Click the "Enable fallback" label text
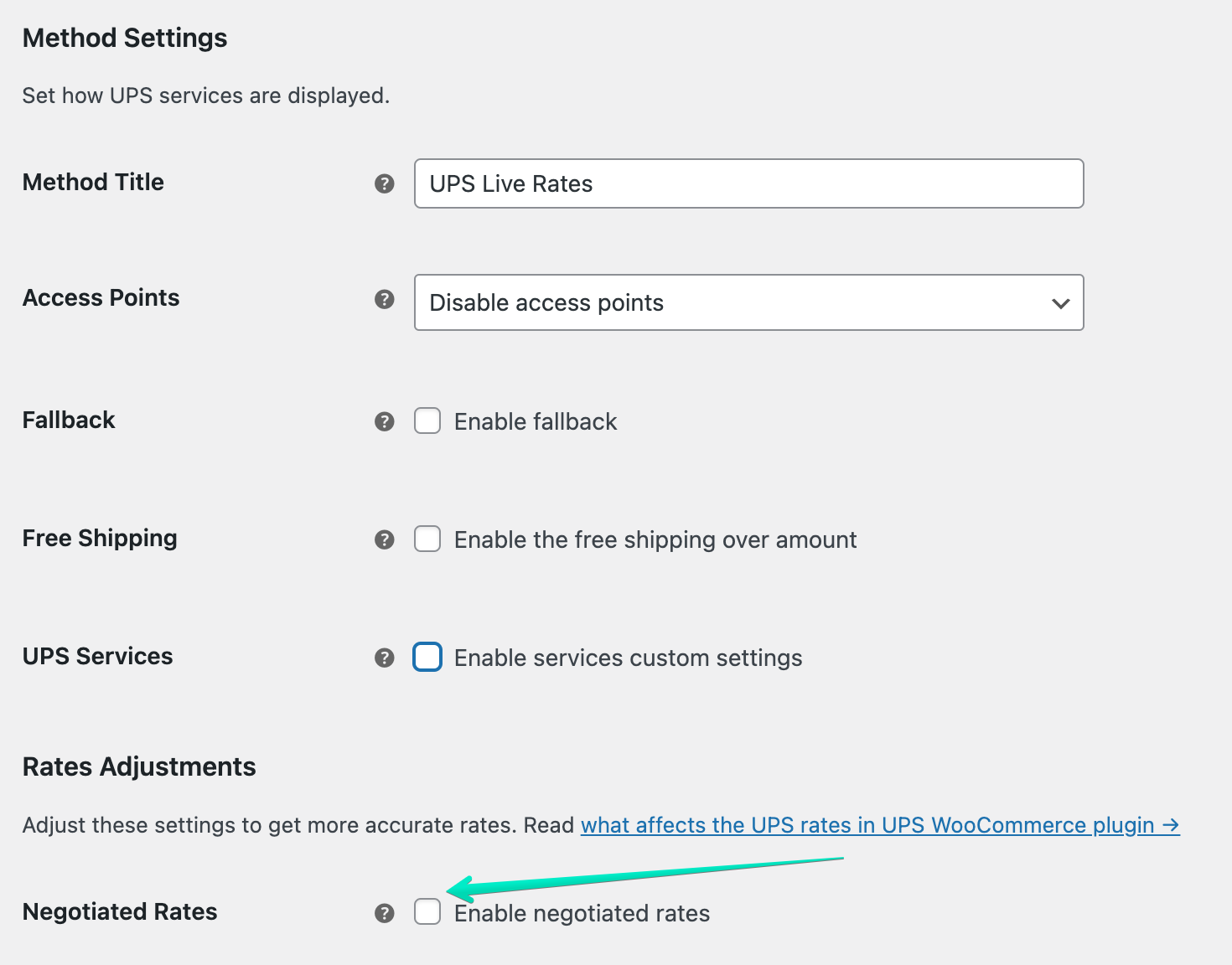This screenshot has height=965, width=1232. (535, 421)
